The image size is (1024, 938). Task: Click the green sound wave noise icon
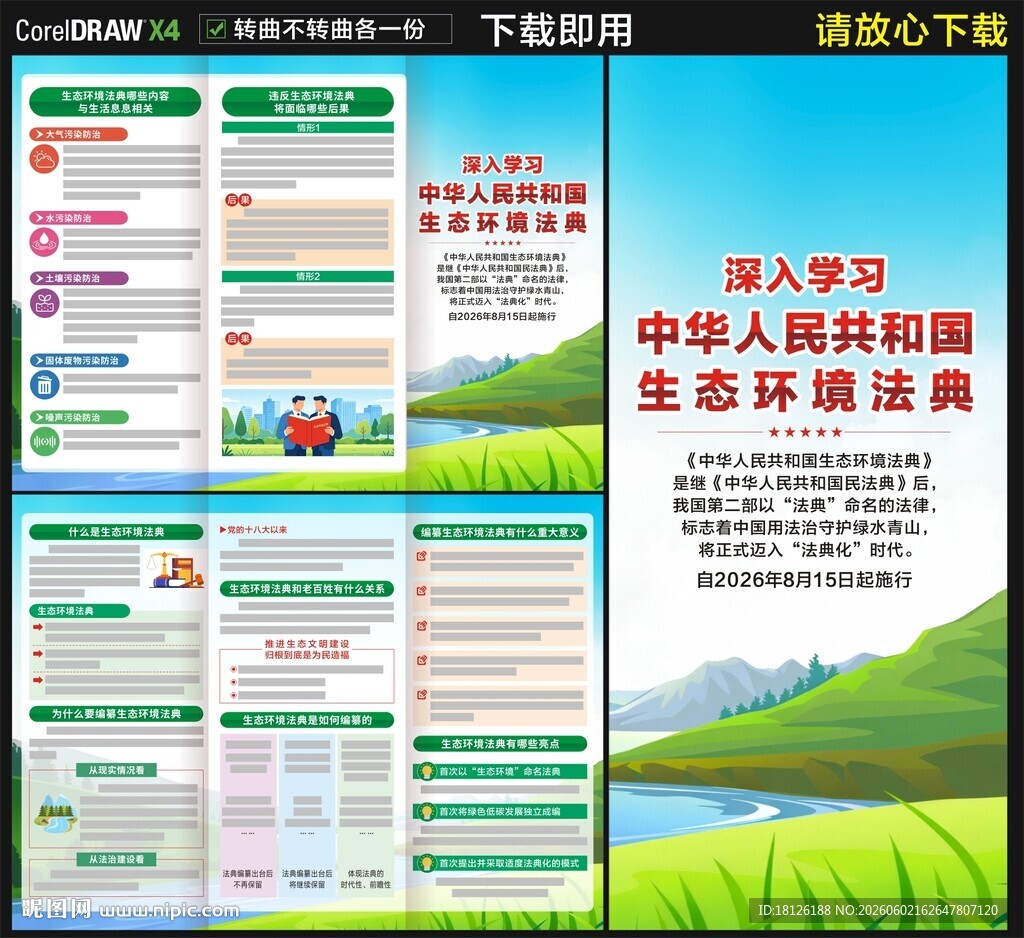pyautogui.click(x=44, y=442)
